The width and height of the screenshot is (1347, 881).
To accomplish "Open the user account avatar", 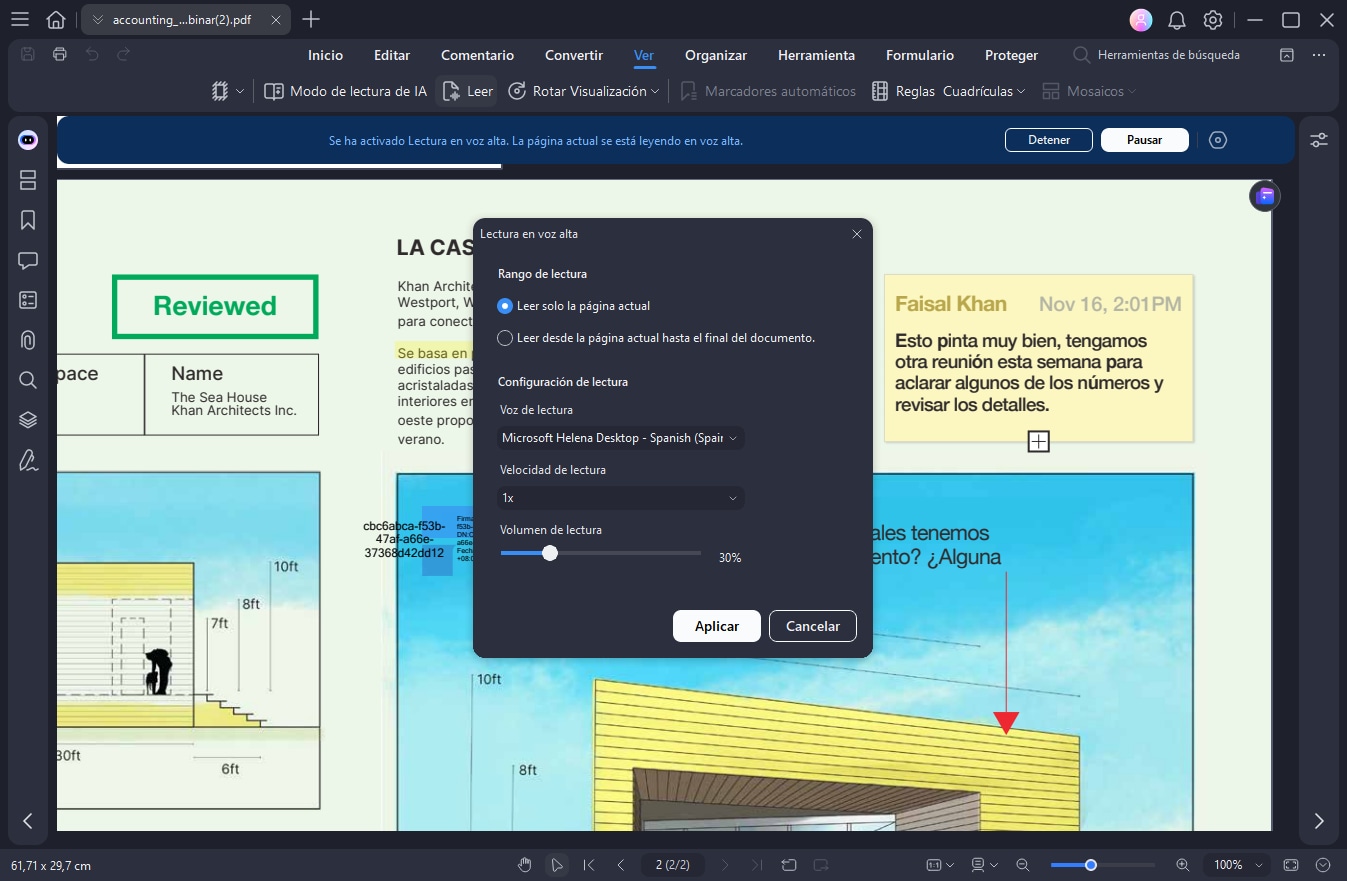I will [1140, 20].
